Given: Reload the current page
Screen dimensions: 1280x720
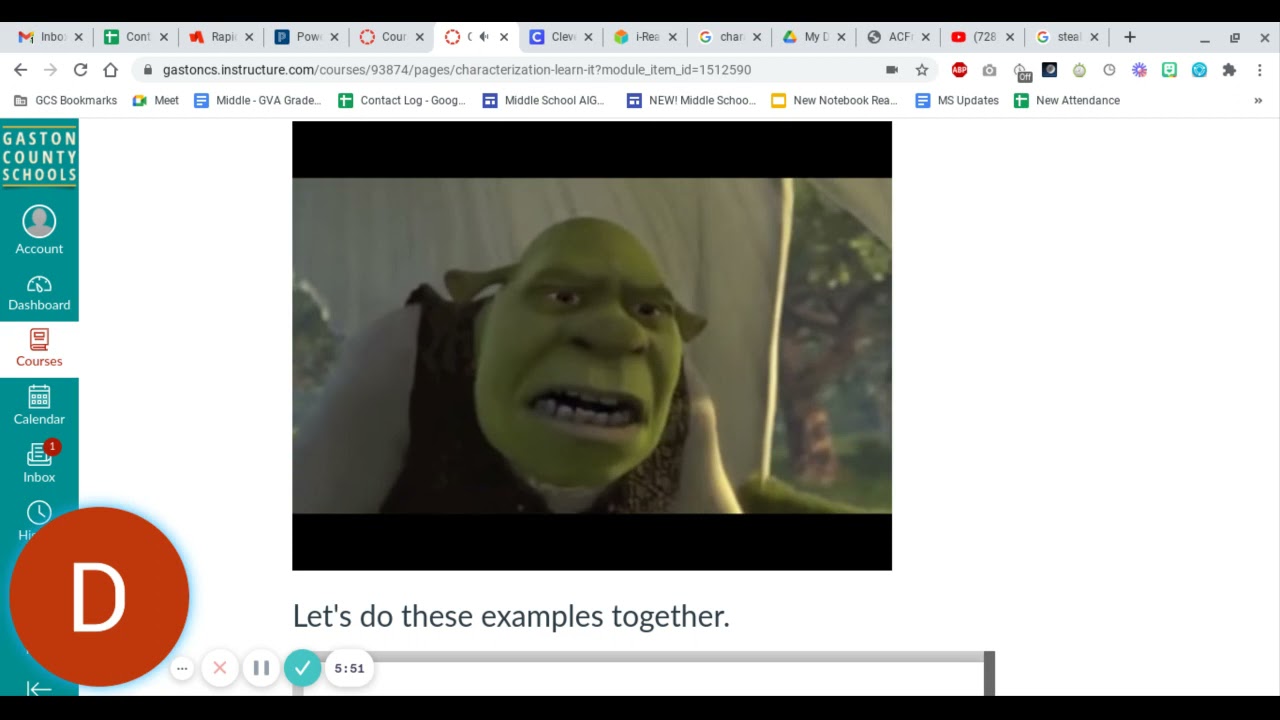Looking at the screenshot, I should point(81,69).
